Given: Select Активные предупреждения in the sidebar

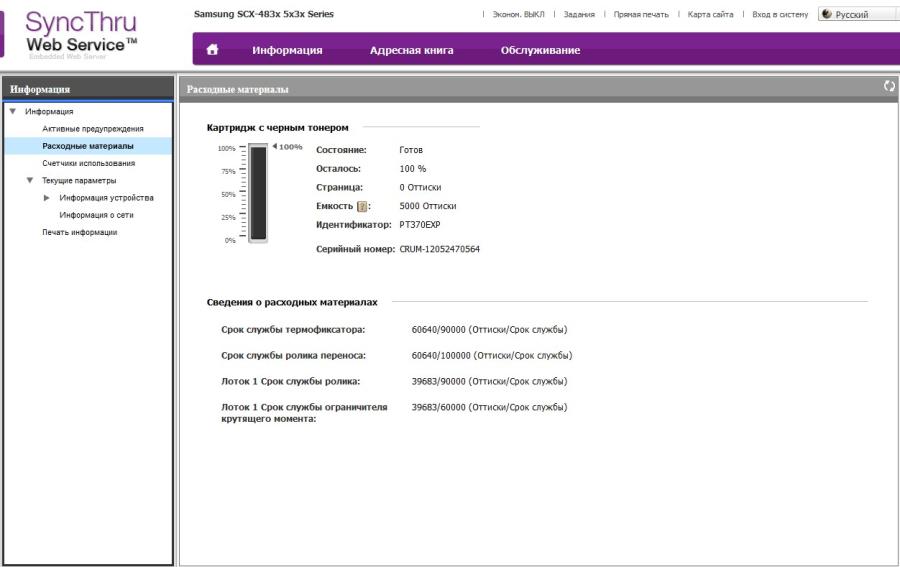Looking at the screenshot, I should pyautogui.click(x=92, y=129).
